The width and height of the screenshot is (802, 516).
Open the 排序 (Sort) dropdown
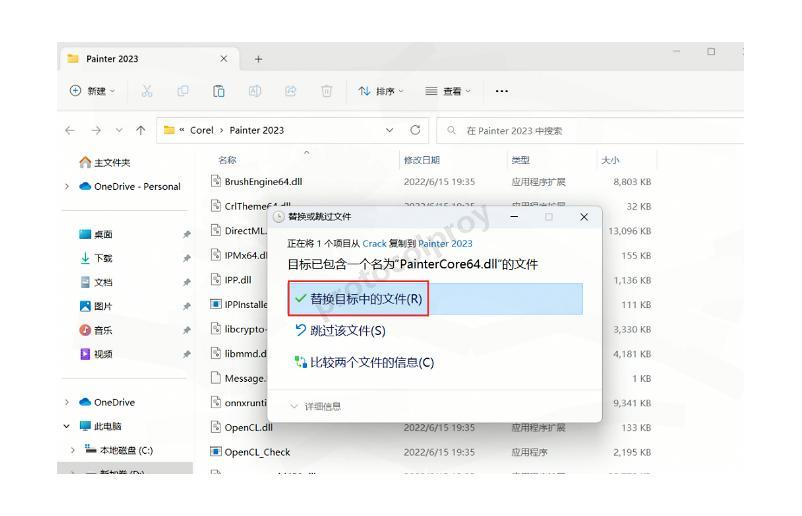381,91
